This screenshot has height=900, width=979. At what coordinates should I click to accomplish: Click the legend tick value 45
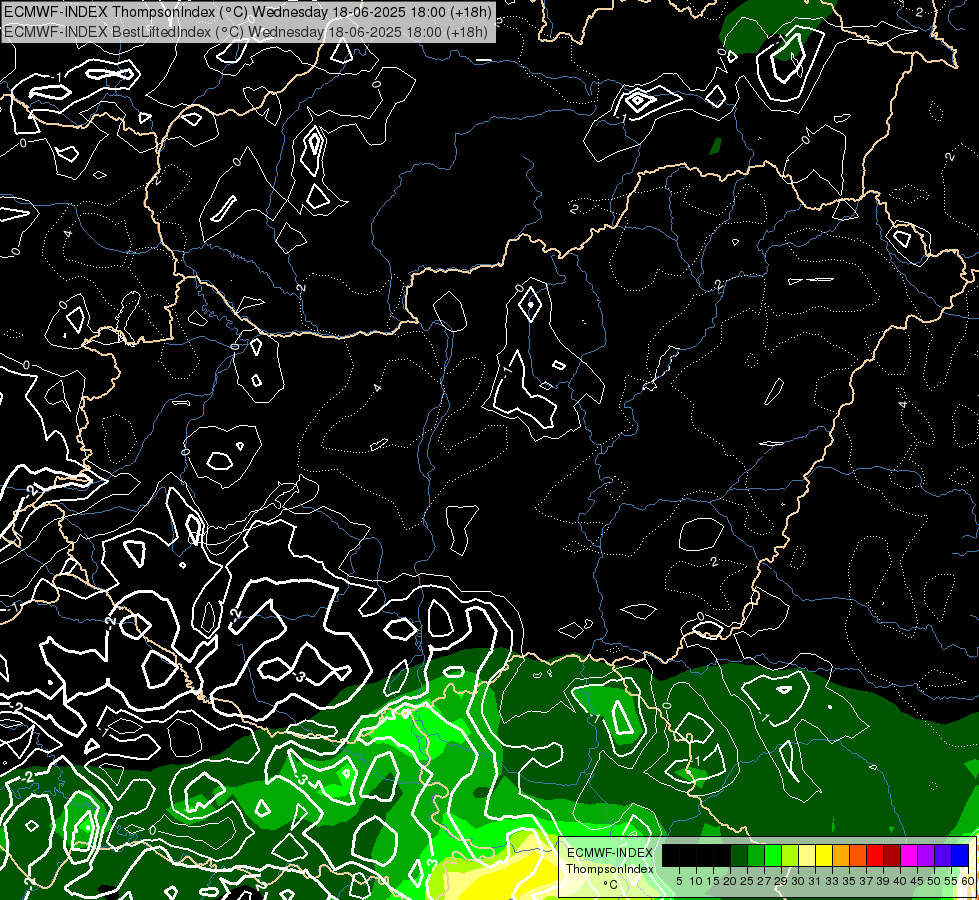point(918,881)
